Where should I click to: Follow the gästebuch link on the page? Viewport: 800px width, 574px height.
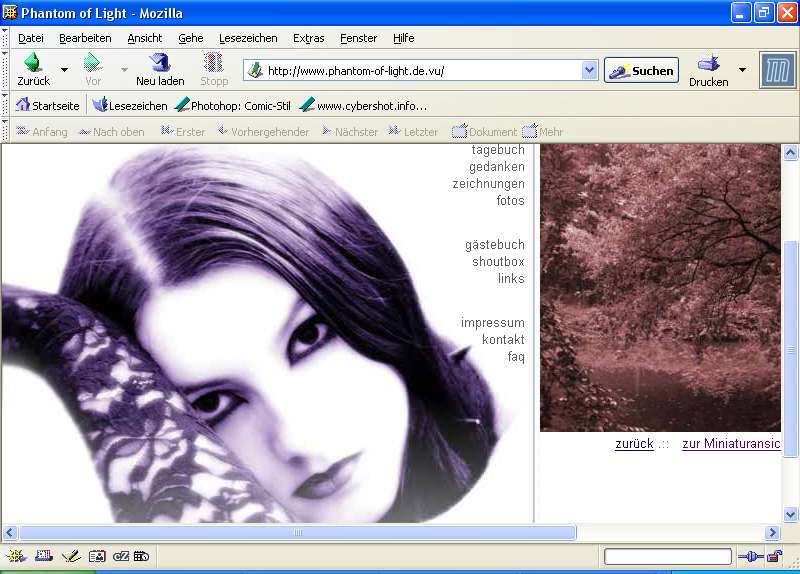494,245
